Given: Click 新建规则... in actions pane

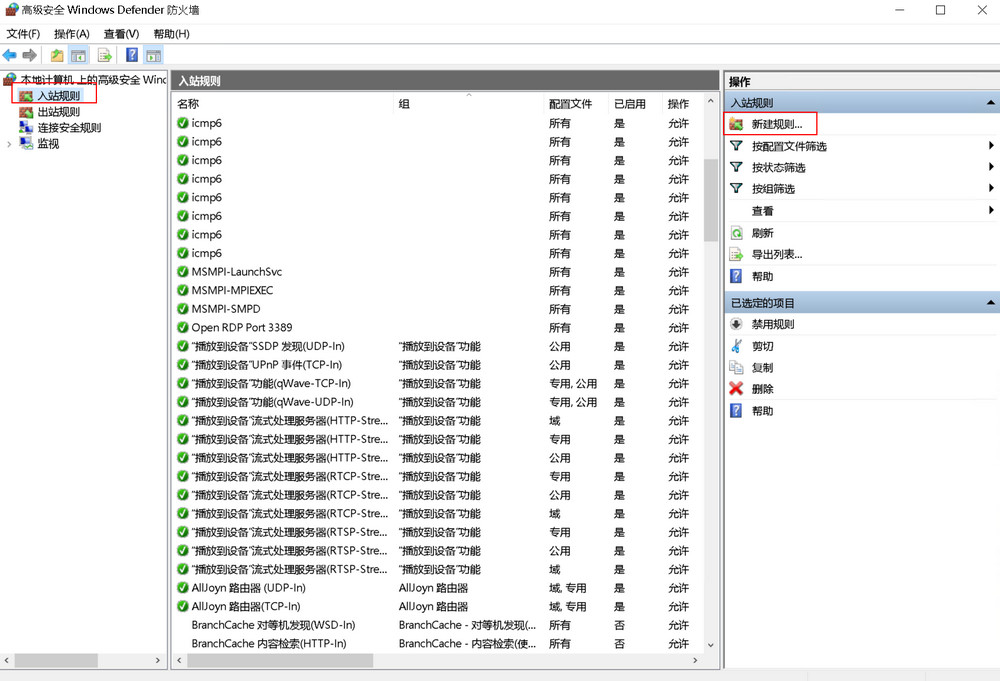Looking at the screenshot, I should tap(776, 124).
